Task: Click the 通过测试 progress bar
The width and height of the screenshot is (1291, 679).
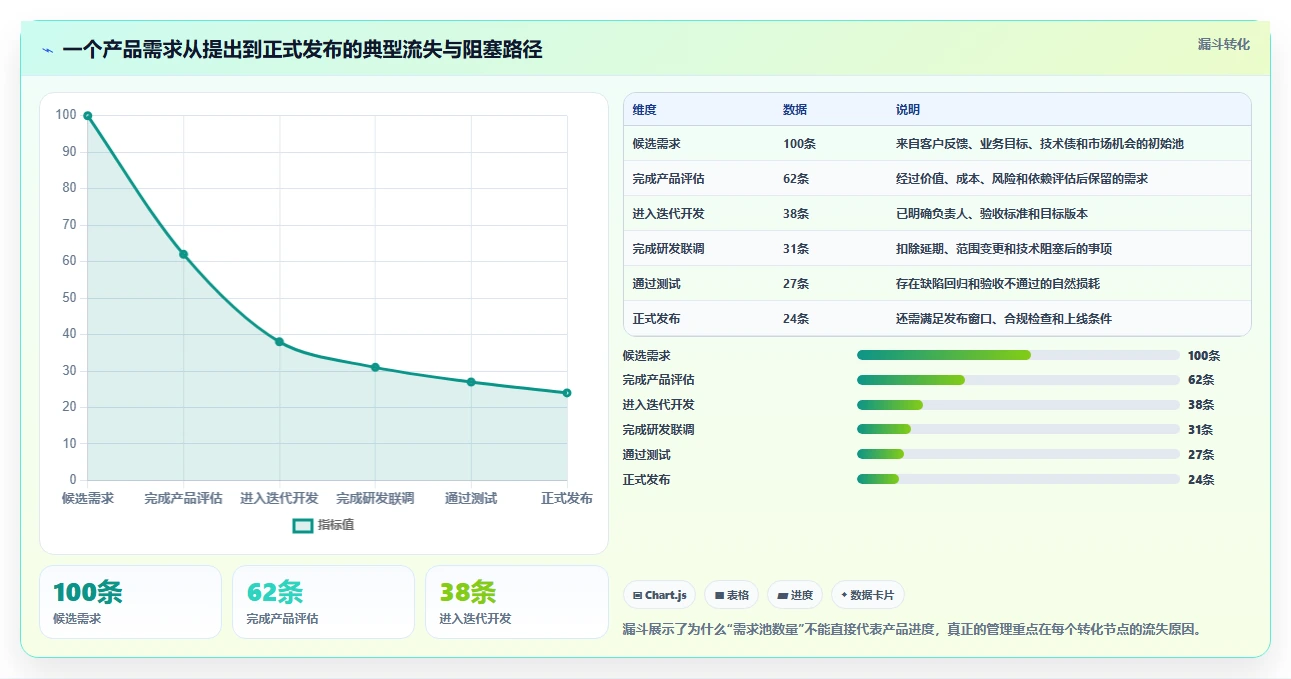Action: (1018, 454)
